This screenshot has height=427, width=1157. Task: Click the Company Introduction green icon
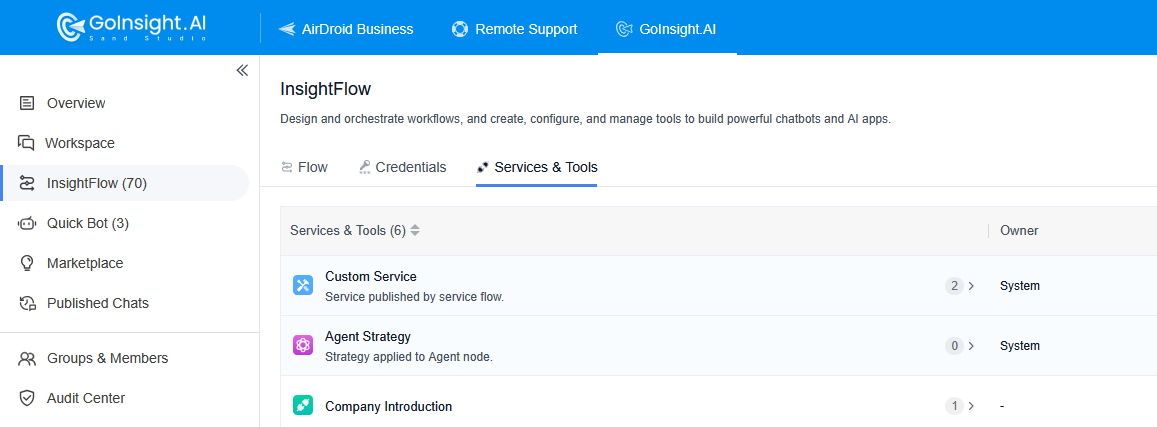point(303,405)
